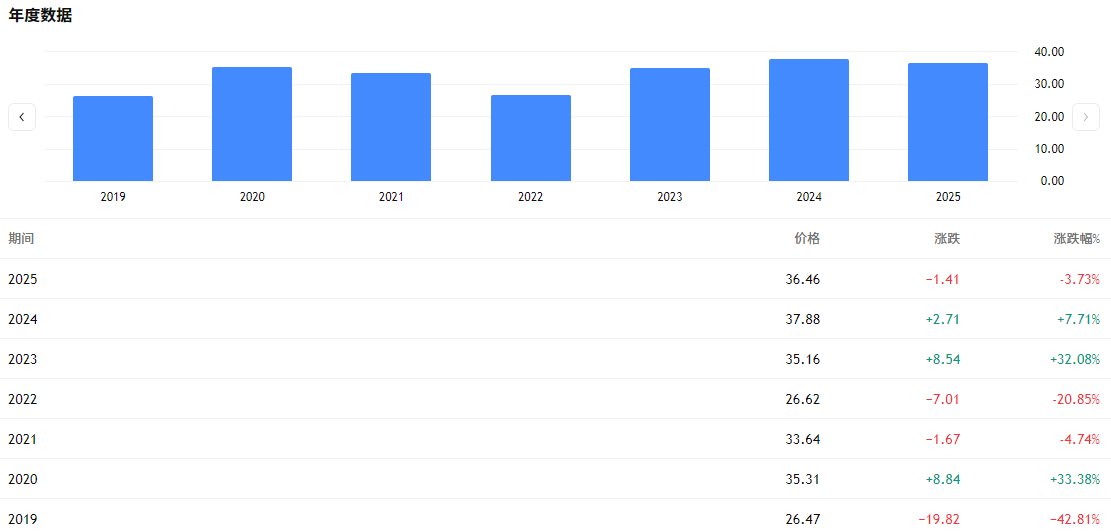Click the 2021 blue bar
Screen dimensions: 1111x532
click(391, 127)
